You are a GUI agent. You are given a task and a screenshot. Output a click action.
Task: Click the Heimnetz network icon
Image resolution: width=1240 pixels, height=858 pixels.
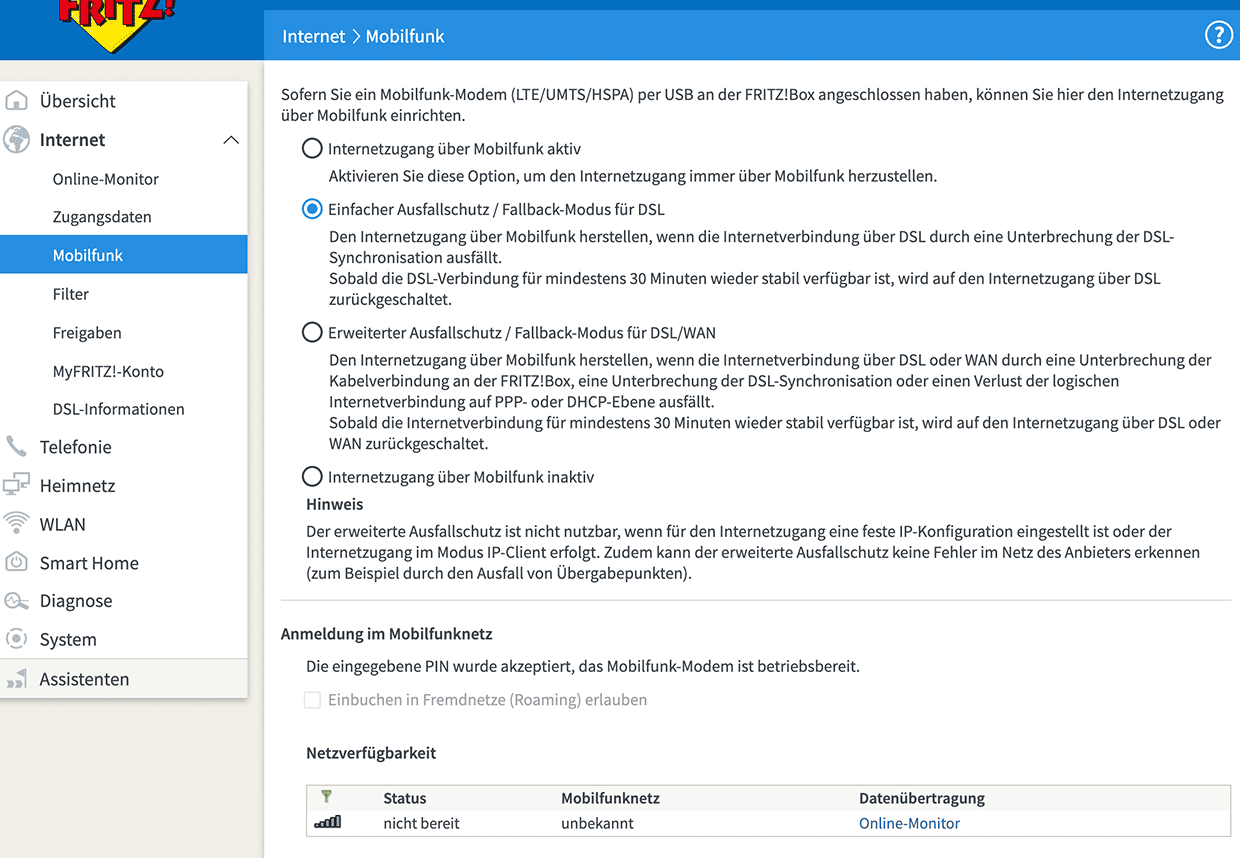click(17, 486)
